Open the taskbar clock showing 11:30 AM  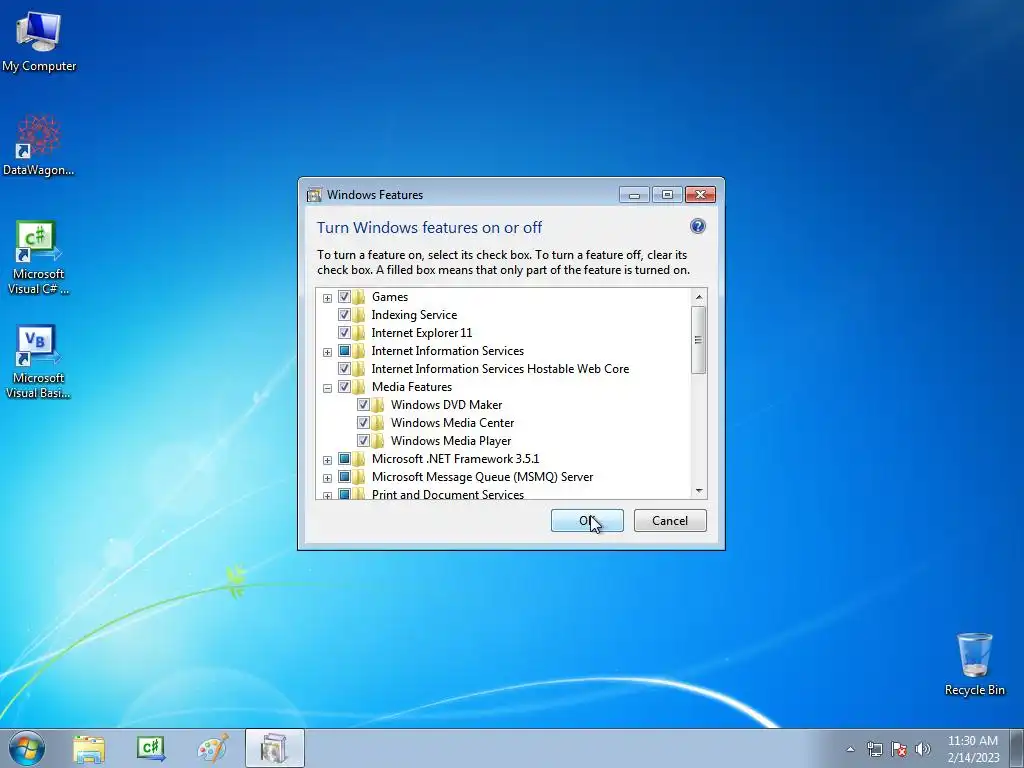pos(973,749)
